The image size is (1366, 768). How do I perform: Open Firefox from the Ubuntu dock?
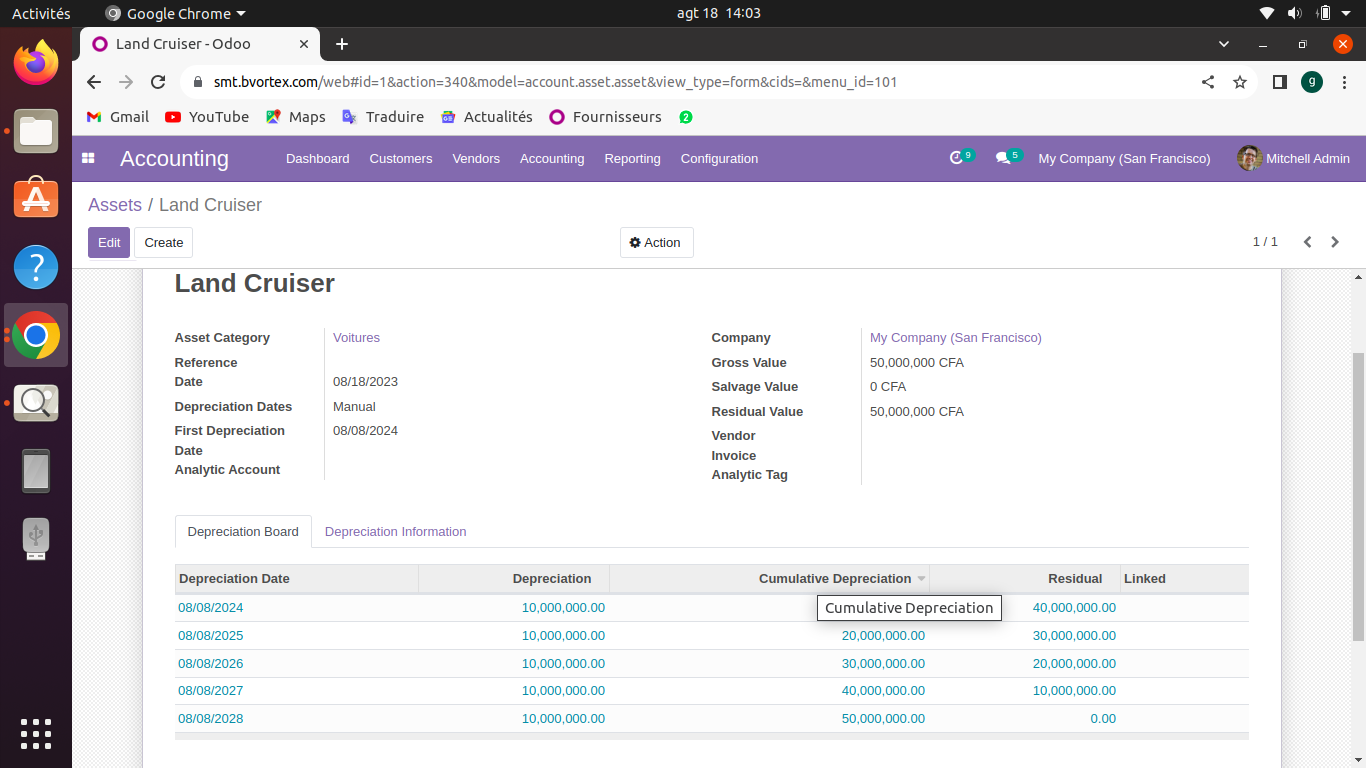tap(36, 64)
